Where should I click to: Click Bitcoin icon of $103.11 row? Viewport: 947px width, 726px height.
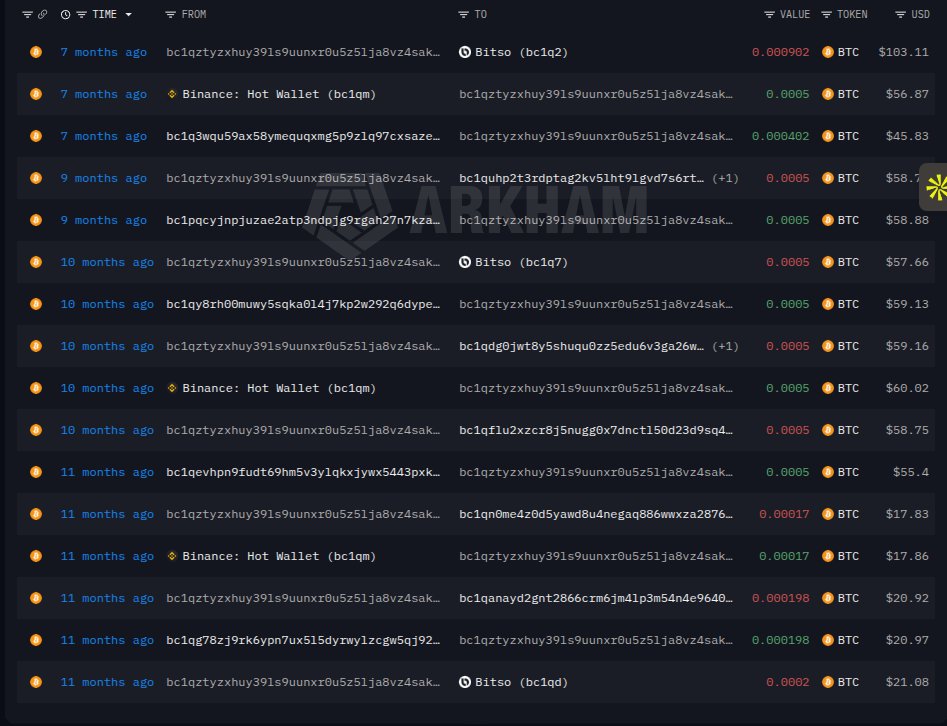click(36, 52)
